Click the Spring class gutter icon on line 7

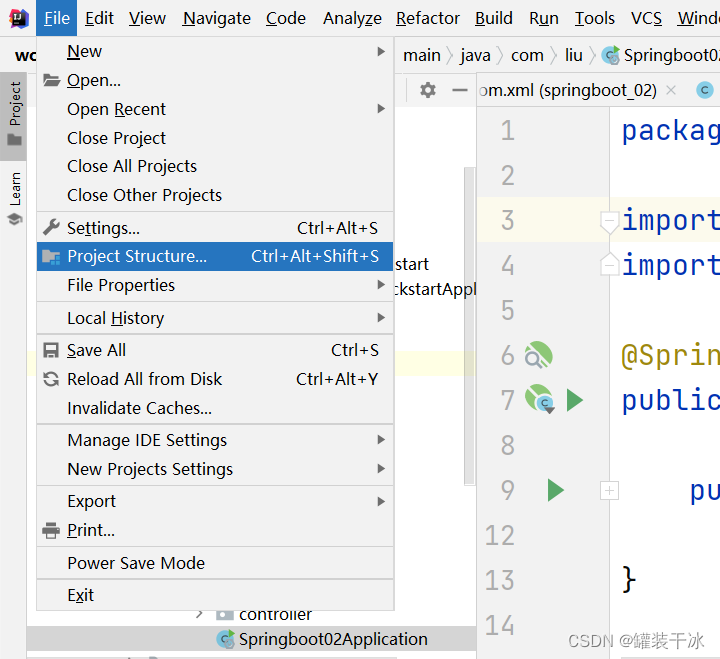(x=540, y=399)
